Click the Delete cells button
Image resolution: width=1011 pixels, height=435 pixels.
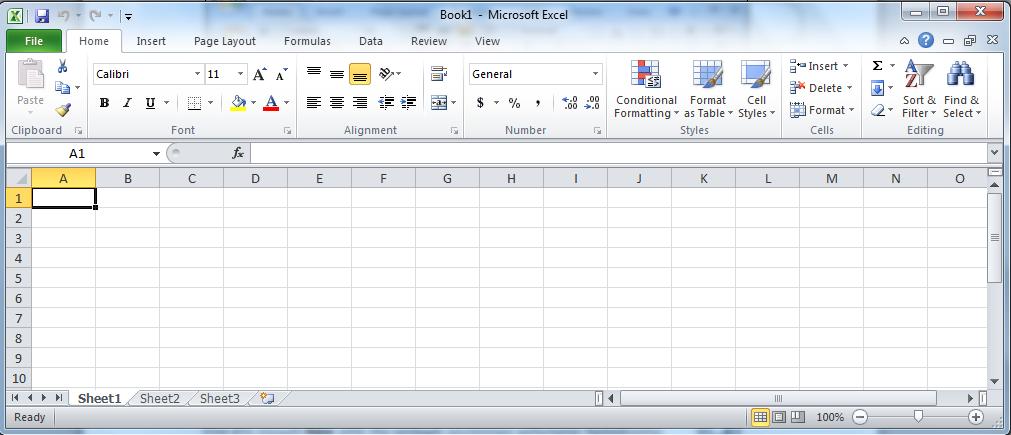pyautogui.click(x=821, y=88)
